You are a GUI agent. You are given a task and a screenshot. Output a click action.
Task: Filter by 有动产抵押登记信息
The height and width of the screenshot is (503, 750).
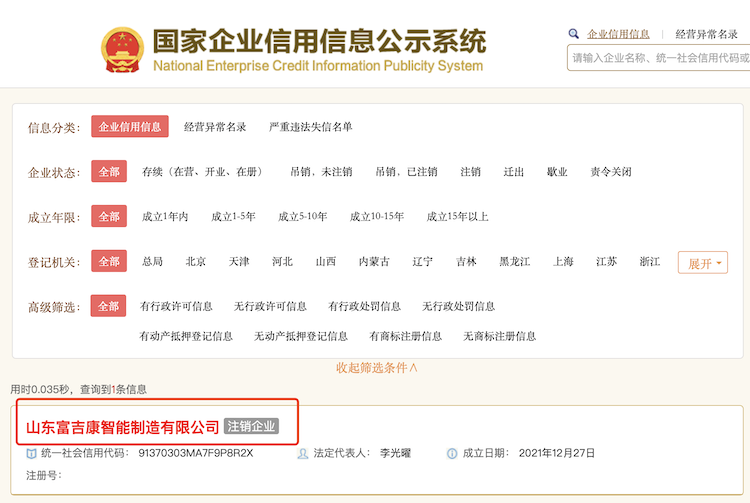tap(186, 336)
